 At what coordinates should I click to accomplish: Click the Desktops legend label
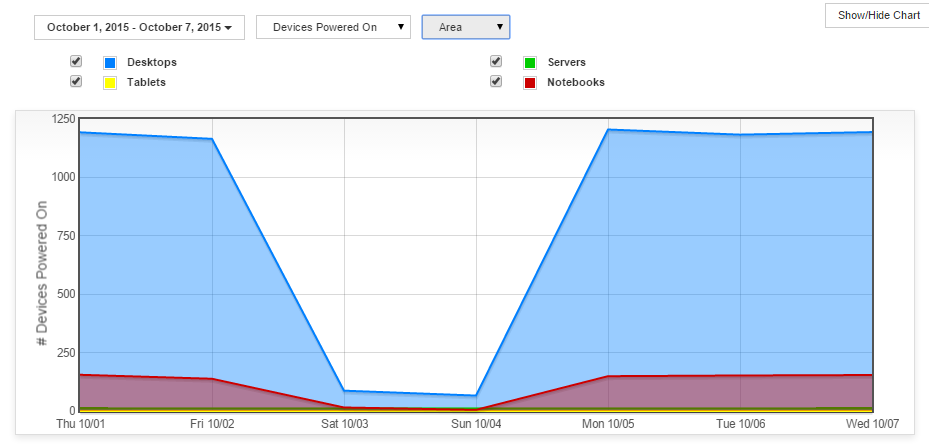pos(152,63)
